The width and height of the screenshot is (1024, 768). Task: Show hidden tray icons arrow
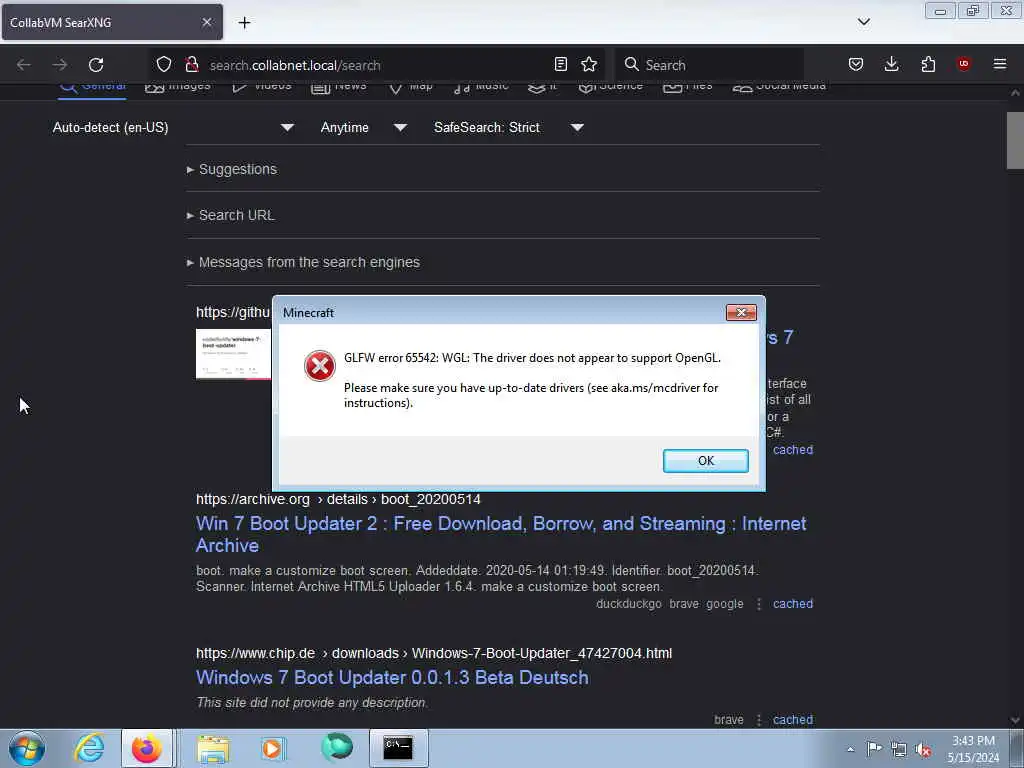[x=850, y=749]
